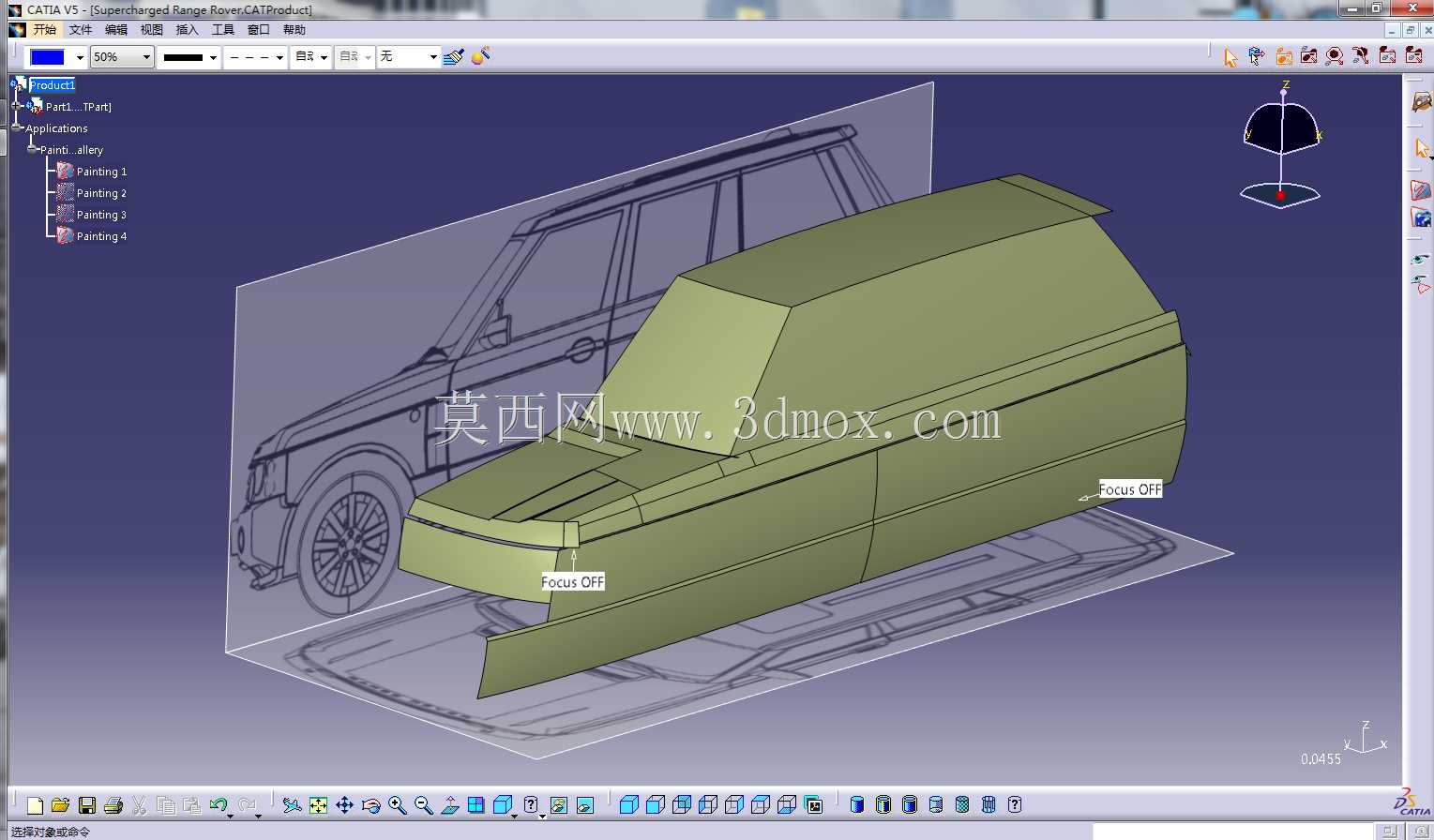Select Product1 in the tree
This screenshot has width=1434, height=840.
(x=52, y=85)
